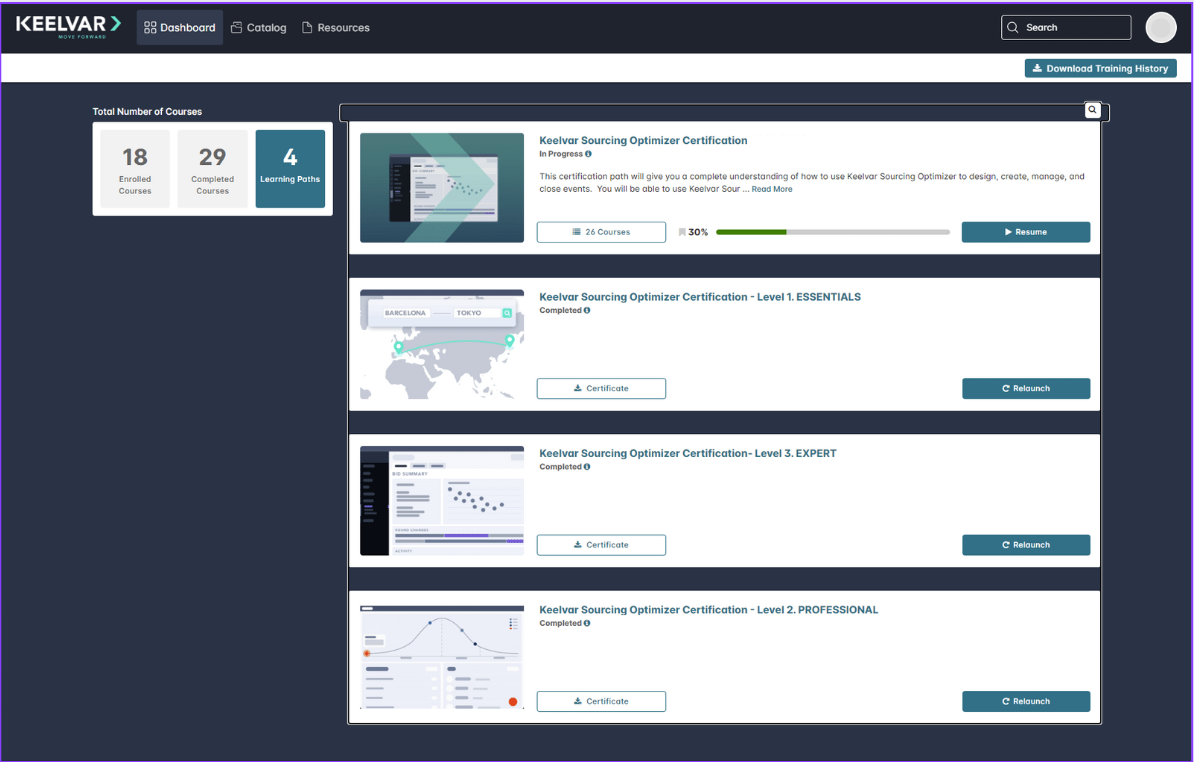Click the search icon above the course list

point(1093,110)
